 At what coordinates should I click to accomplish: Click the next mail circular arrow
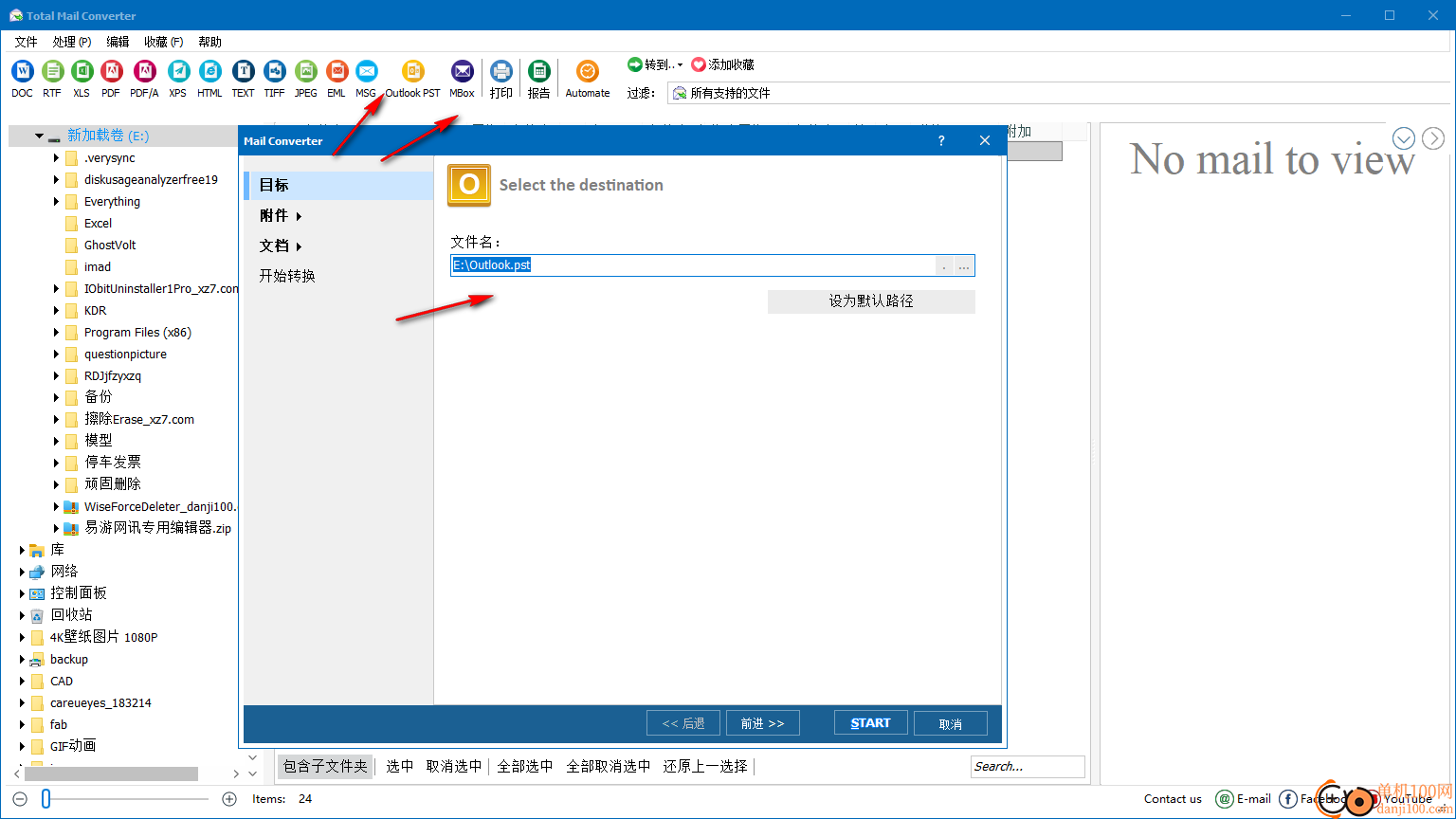[1433, 139]
